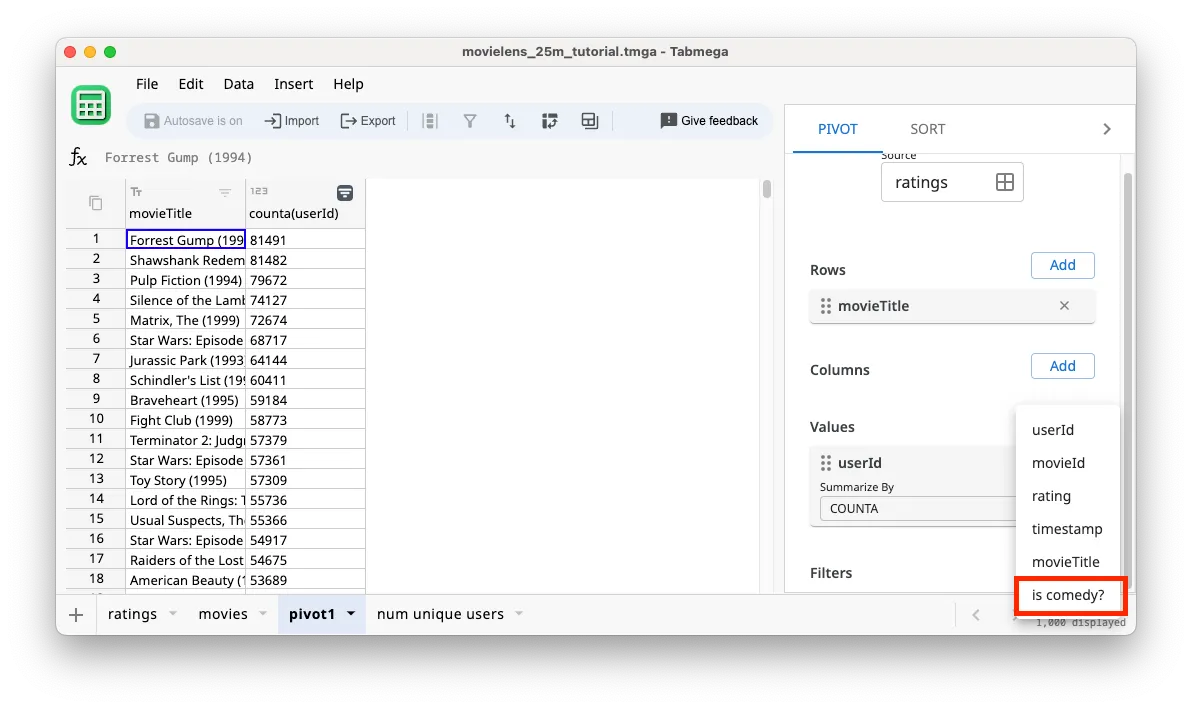Add a field to Rows
Screen dimensions: 1192x709
coord(1062,265)
